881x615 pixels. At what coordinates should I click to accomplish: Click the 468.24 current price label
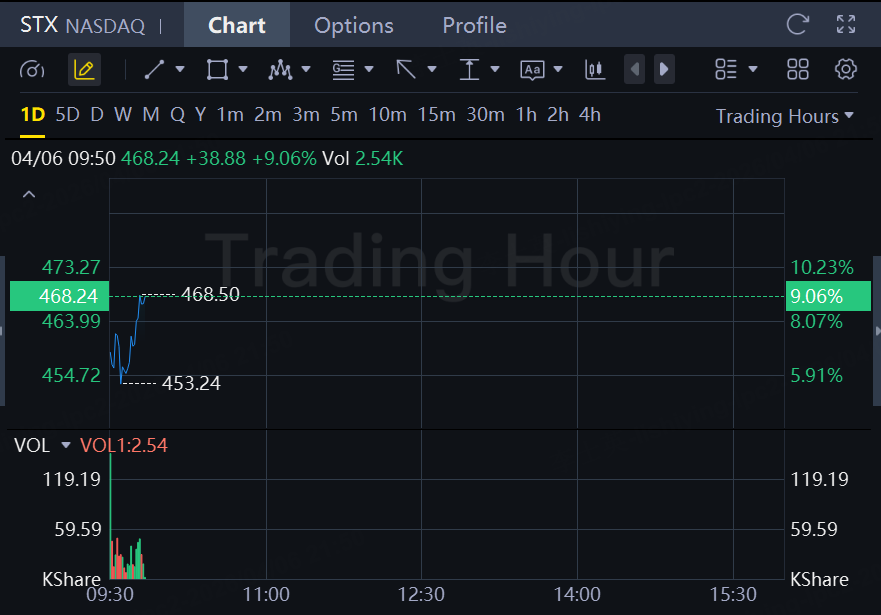[x=54, y=296]
